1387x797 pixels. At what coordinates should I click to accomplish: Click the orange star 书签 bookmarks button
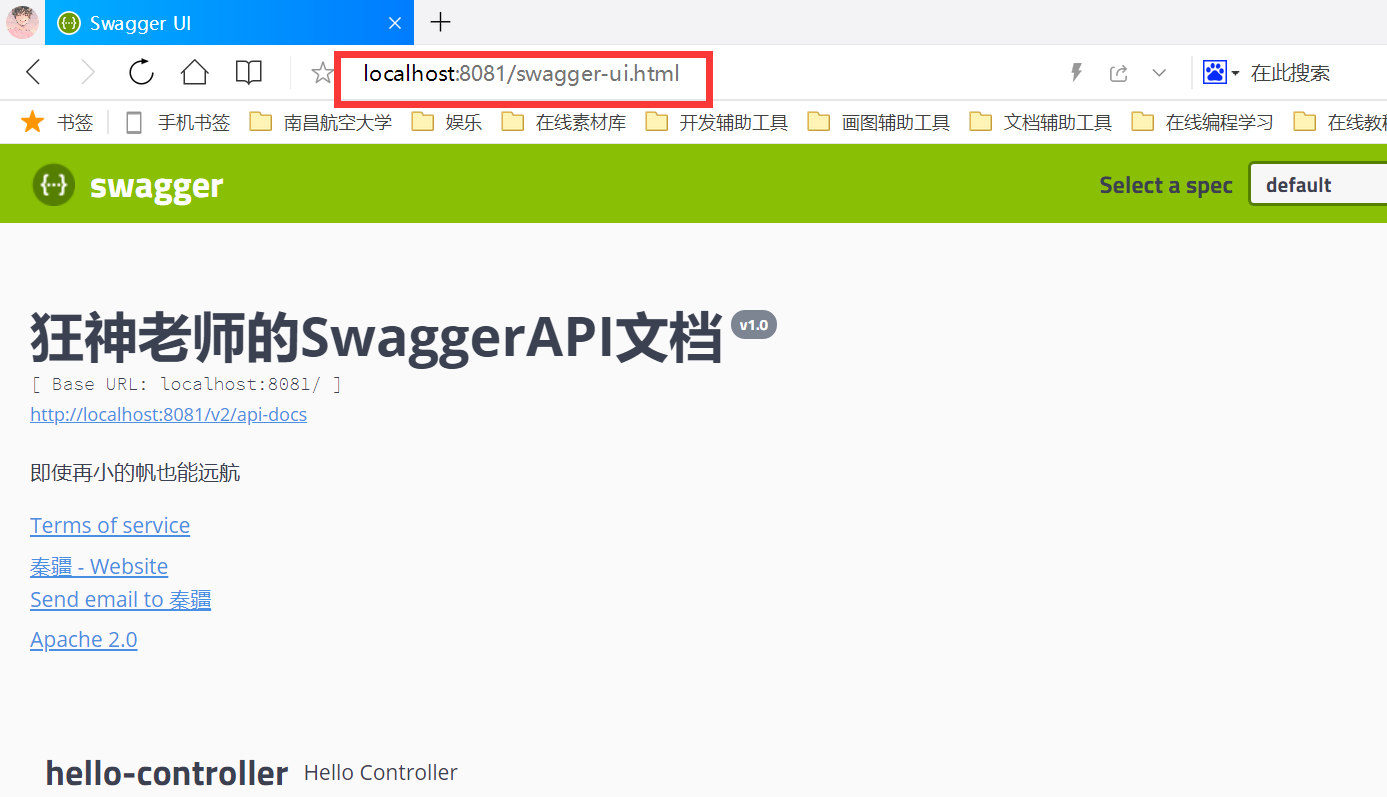[58, 122]
